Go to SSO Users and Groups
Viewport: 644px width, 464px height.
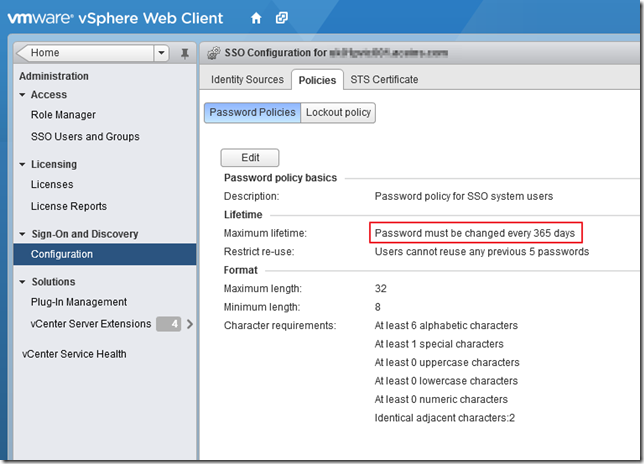pyautogui.click(x=85, y=136)
